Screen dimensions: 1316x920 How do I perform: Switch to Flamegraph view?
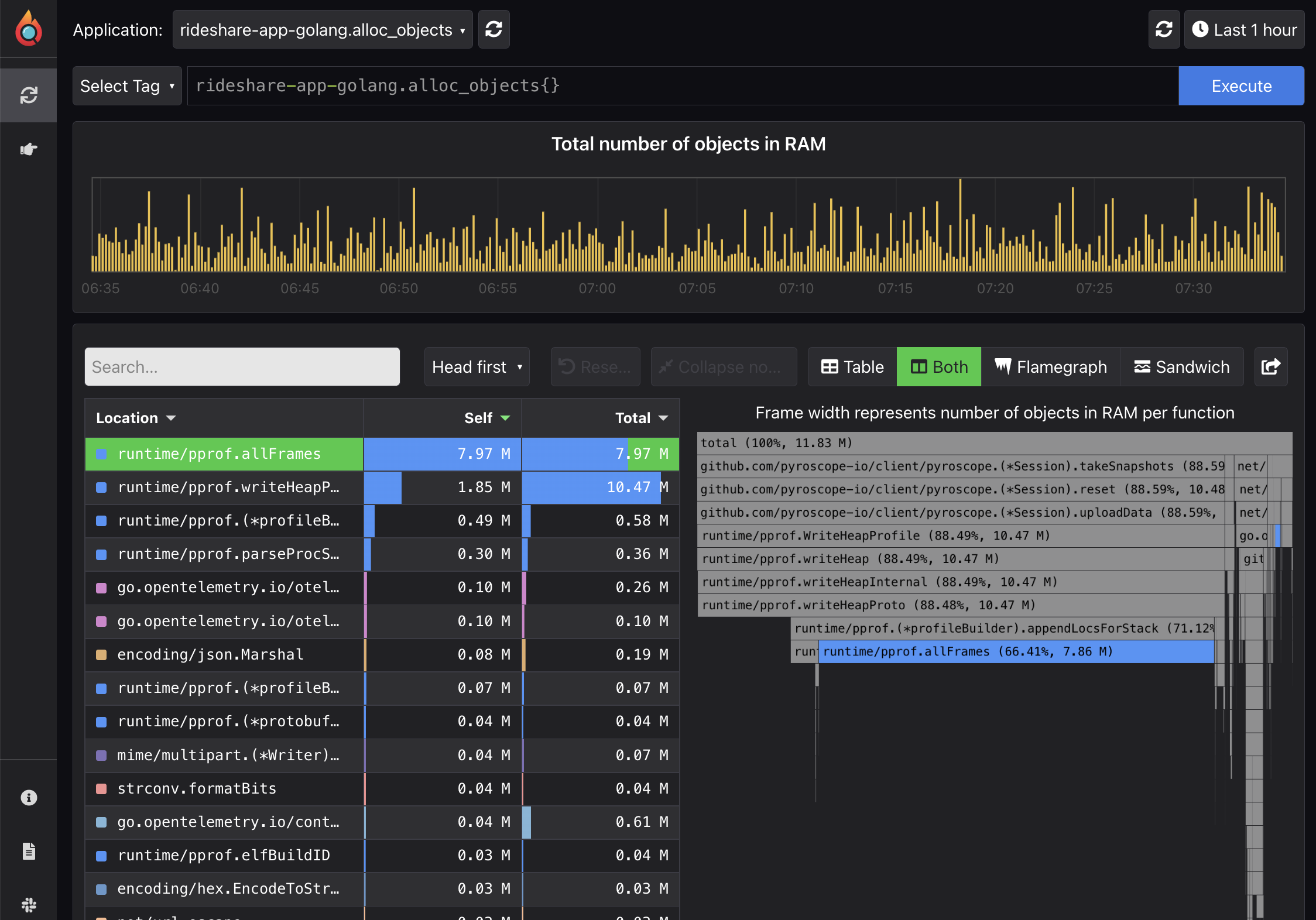(1051, 367)
